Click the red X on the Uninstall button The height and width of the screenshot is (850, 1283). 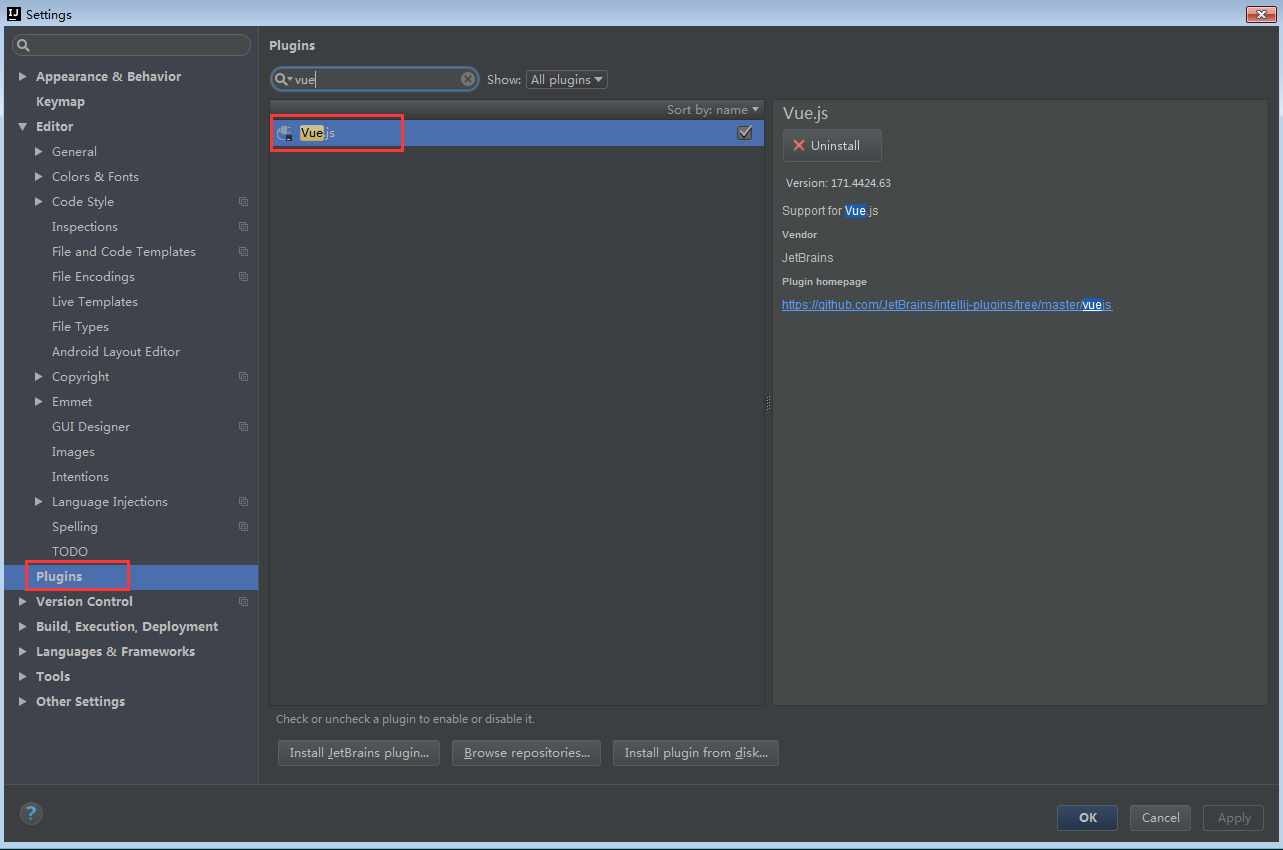click(799, 145)
